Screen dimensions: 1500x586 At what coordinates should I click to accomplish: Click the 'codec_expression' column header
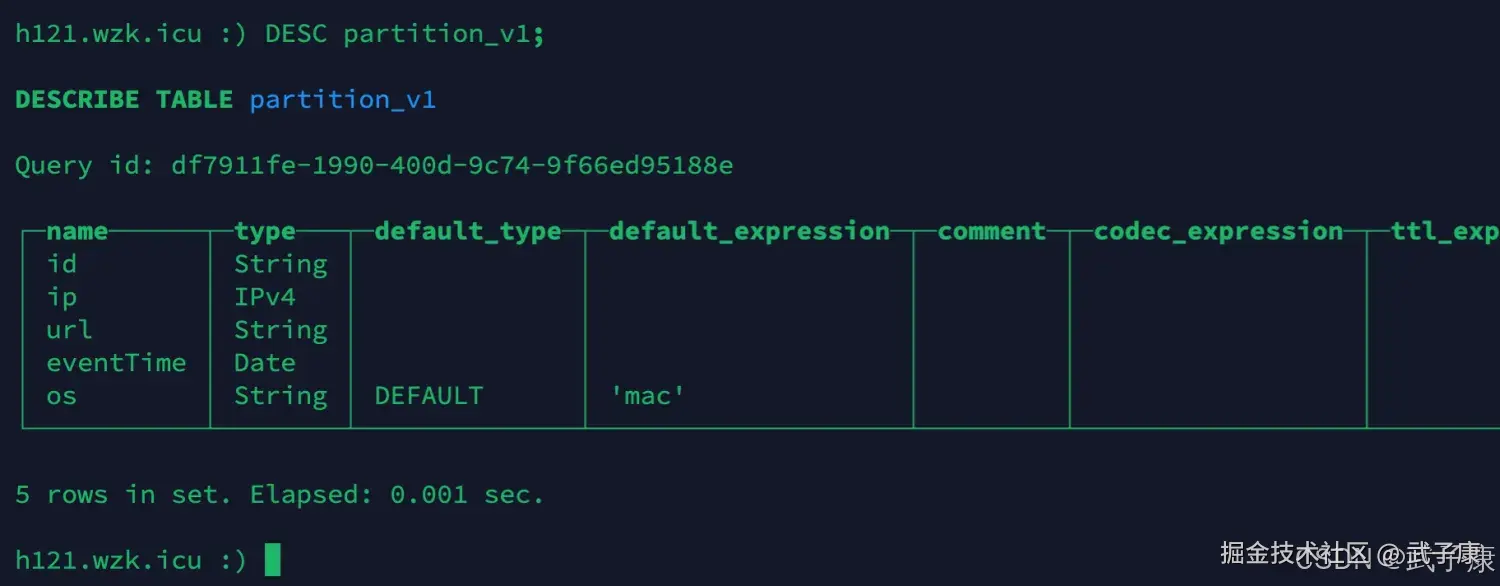tap(1218, 231)
